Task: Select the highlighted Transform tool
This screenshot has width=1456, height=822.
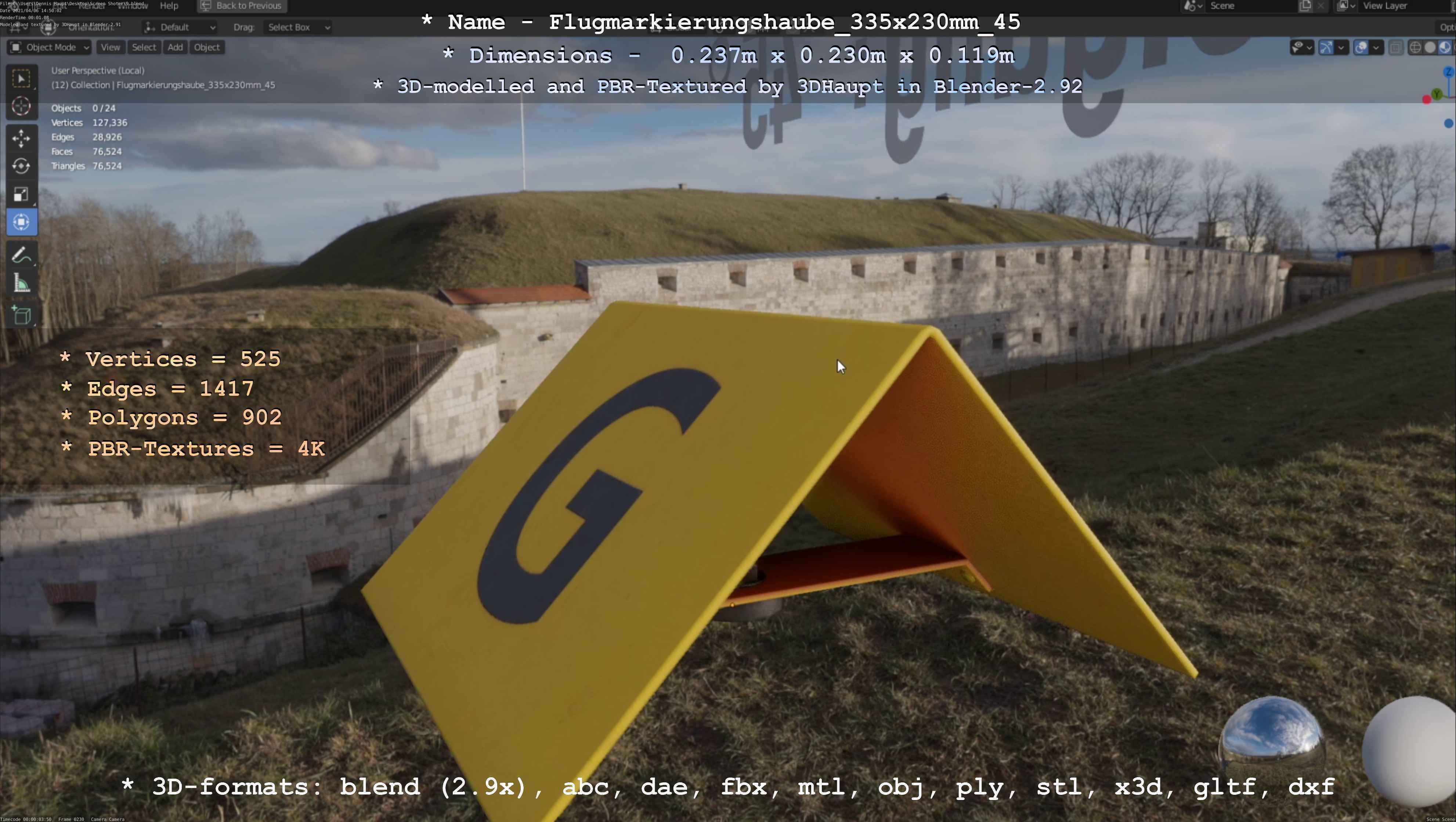Action: click(21, 222)
